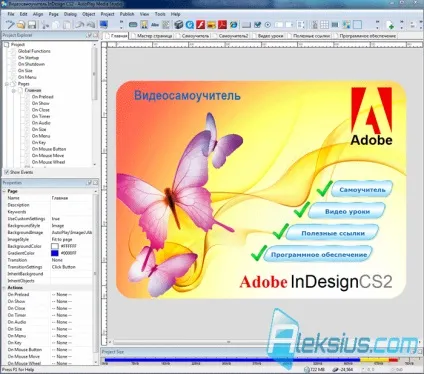Insert a QuickTime object

pos(190,25)
